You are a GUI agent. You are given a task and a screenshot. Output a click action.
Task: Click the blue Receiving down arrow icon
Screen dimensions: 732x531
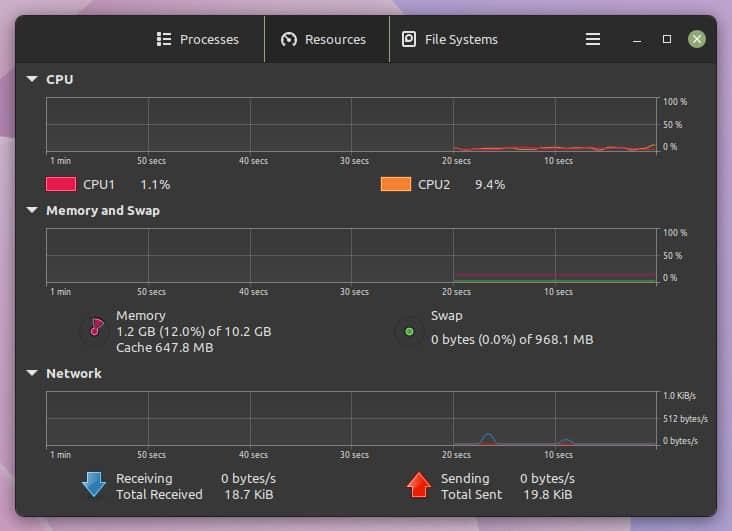pos(93,485)
